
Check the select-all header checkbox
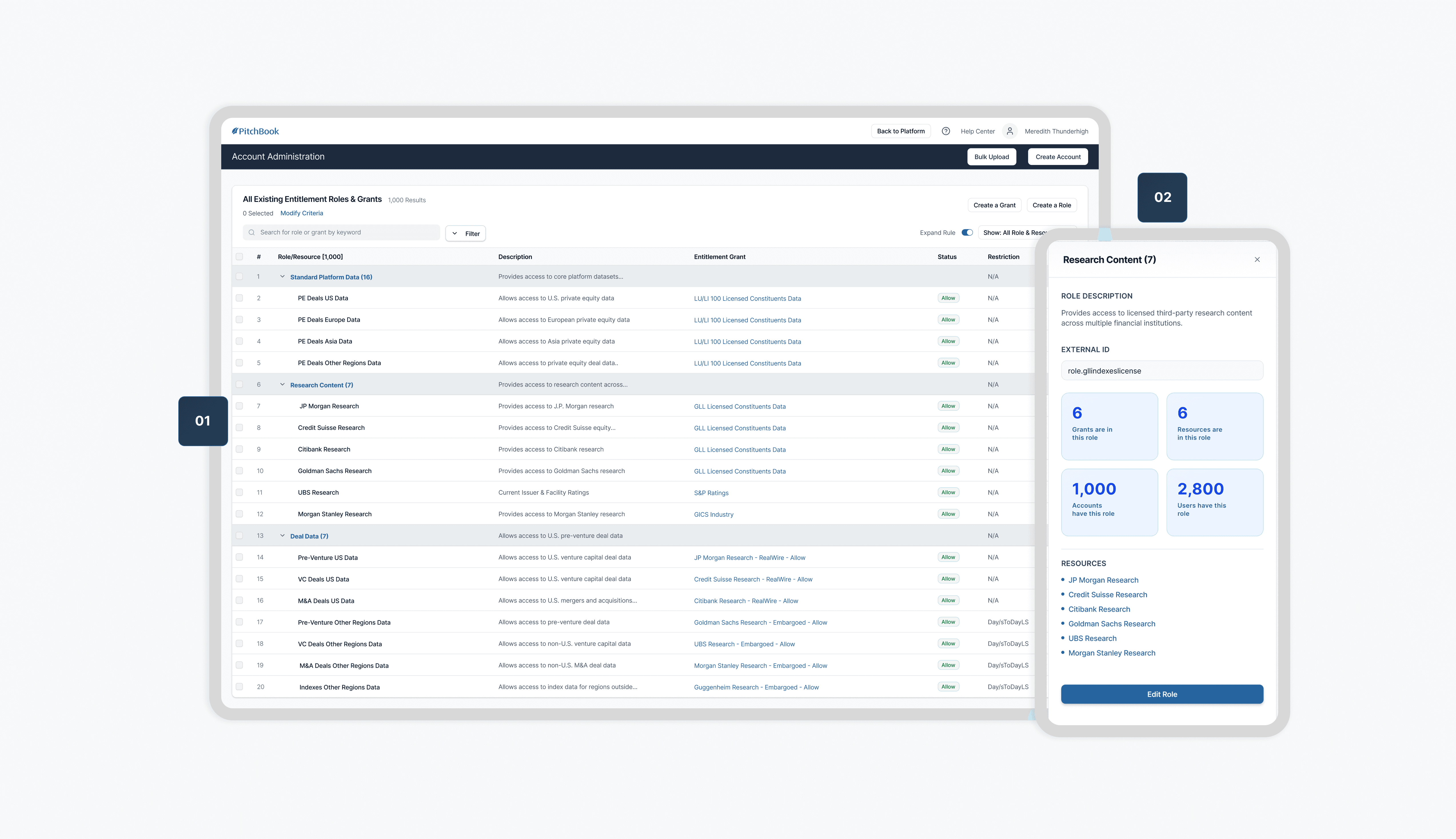pyautogui.click(x=240, y=257)
